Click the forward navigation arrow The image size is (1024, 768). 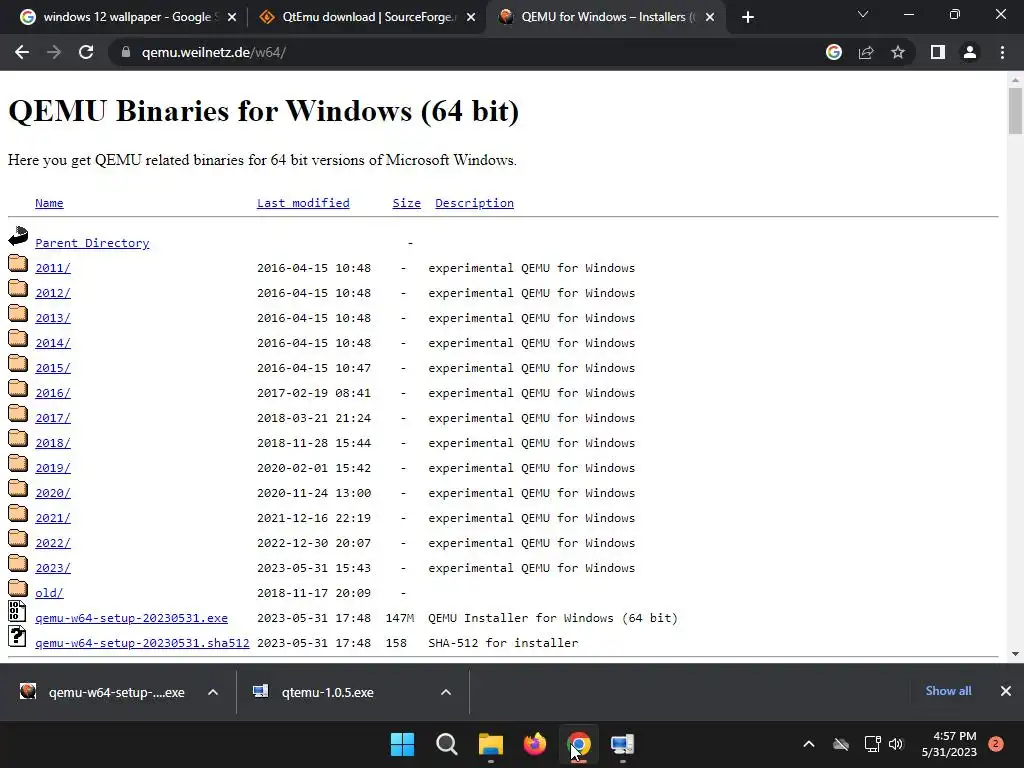click(x=54, y=52)
